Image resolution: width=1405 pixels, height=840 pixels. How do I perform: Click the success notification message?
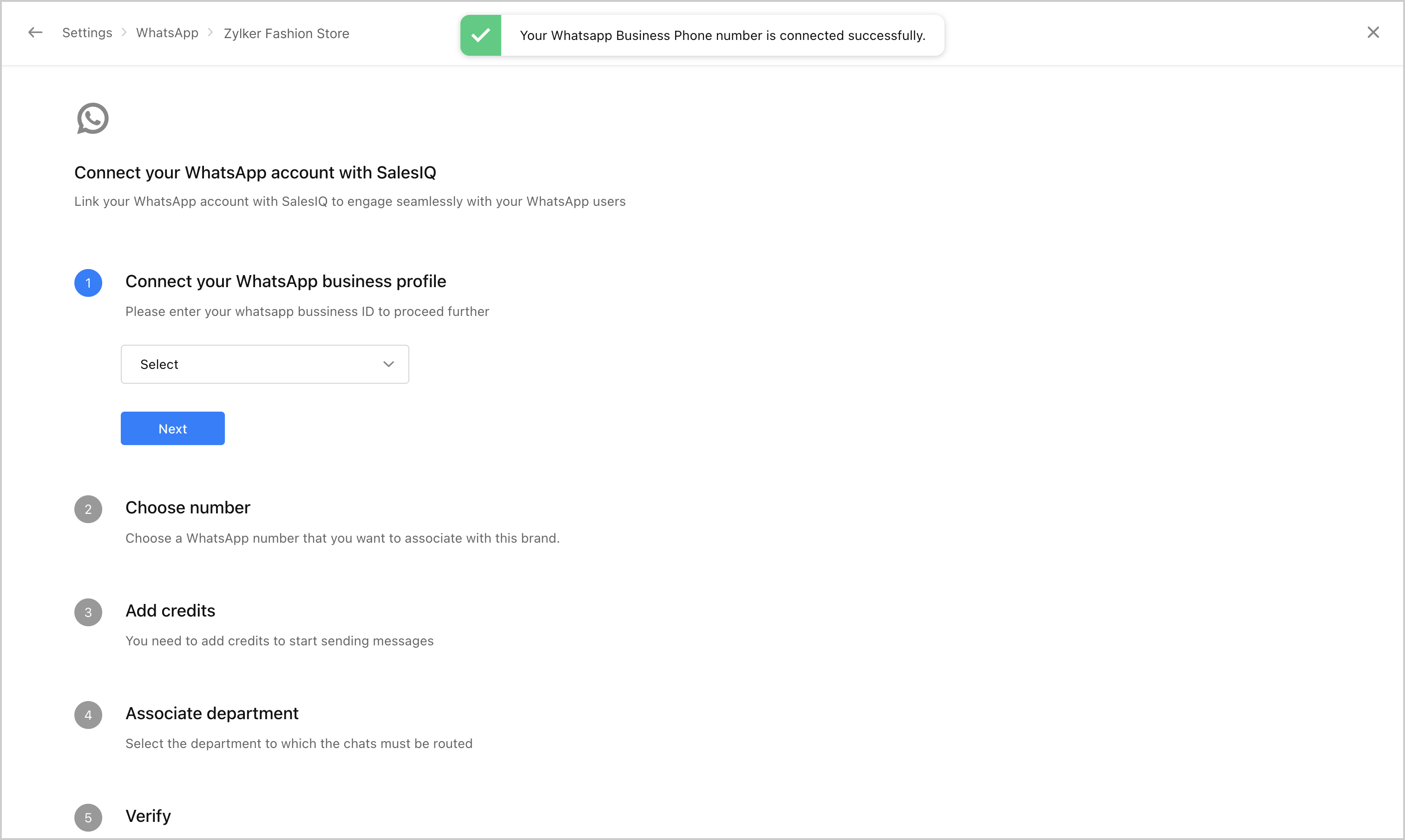tap(722, 36)
